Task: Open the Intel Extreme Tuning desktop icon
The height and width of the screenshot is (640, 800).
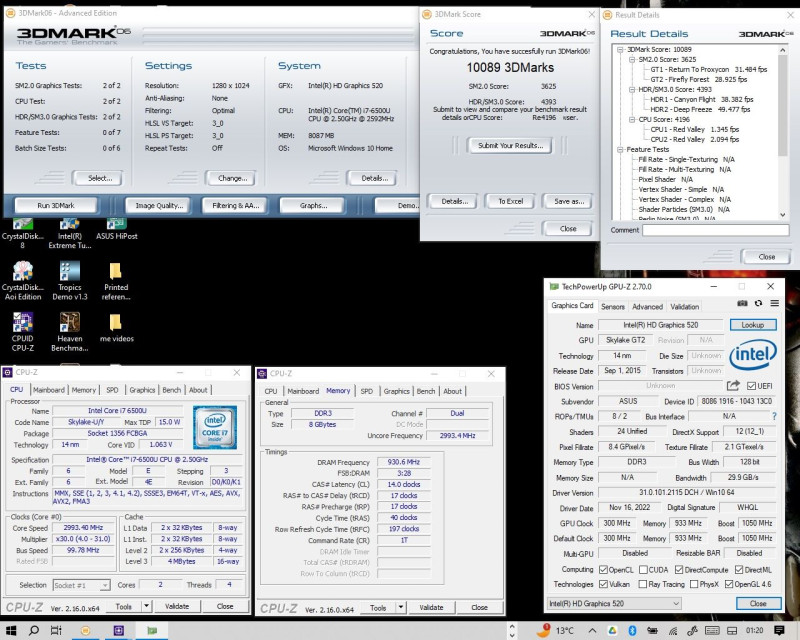Action: tap(69, 234)
